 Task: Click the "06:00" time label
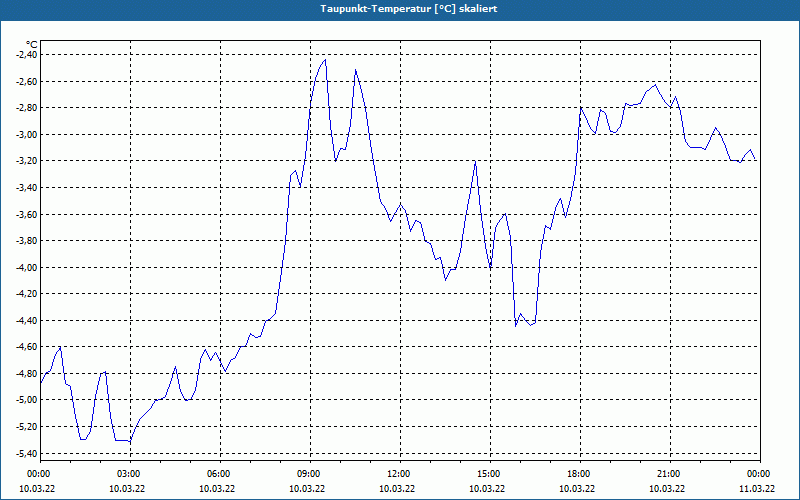[x=220, y=474]
